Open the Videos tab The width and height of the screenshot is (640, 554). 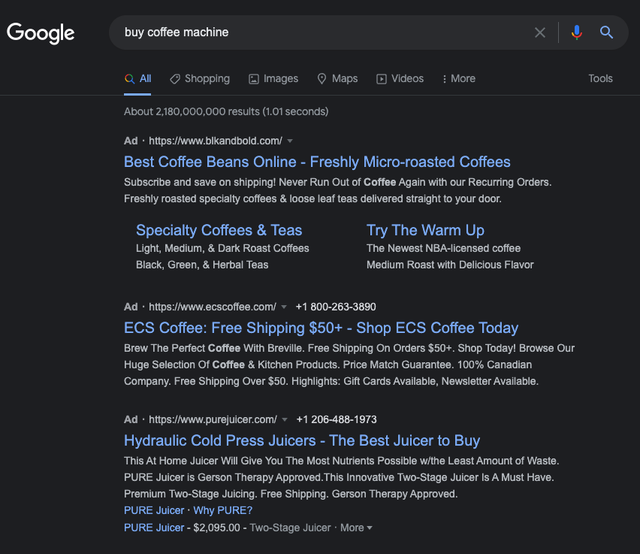400,78
